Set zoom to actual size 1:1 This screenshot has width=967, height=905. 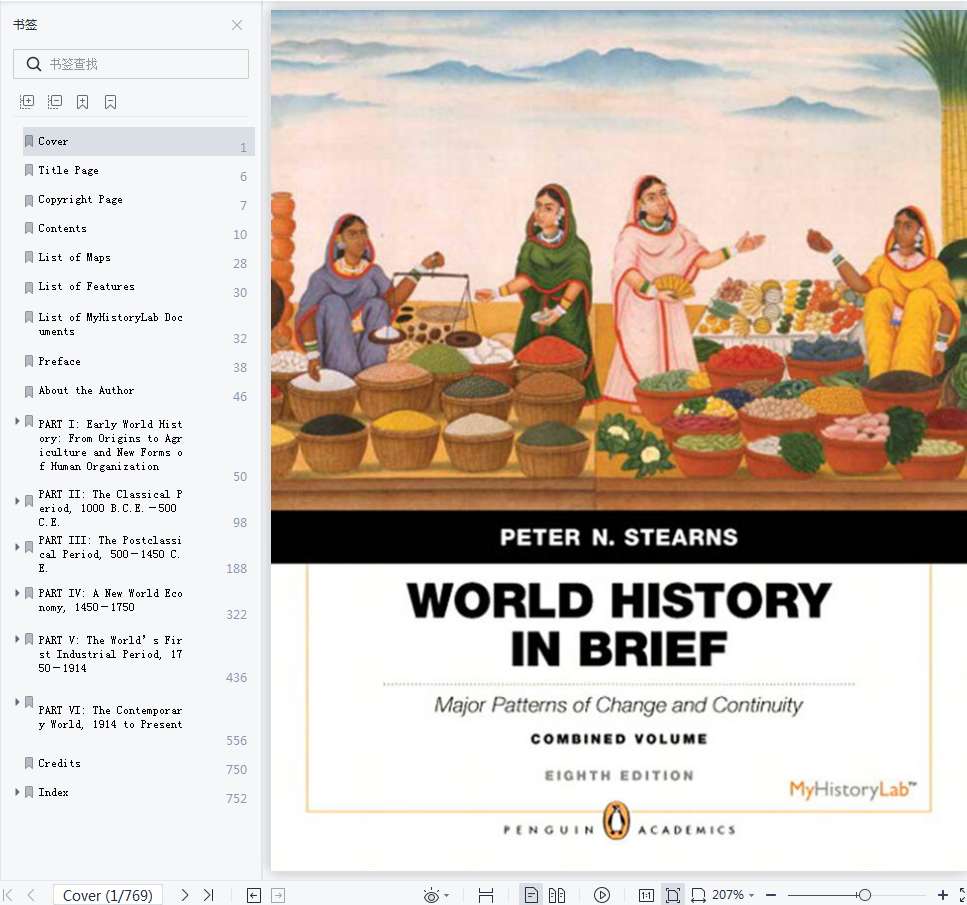pos(646,895)
